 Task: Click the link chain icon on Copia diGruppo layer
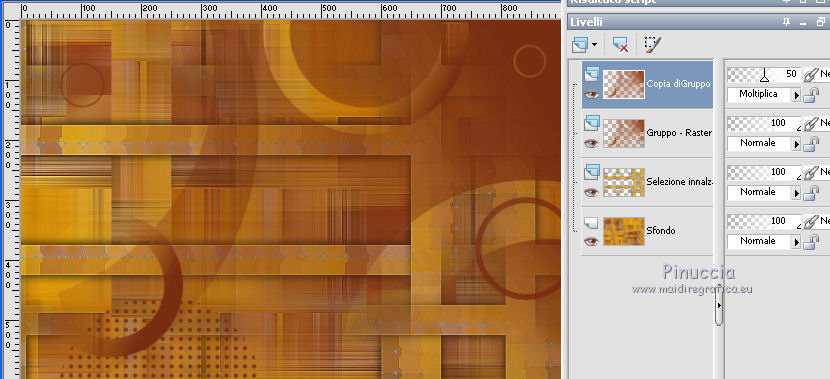tap(810, 75)
